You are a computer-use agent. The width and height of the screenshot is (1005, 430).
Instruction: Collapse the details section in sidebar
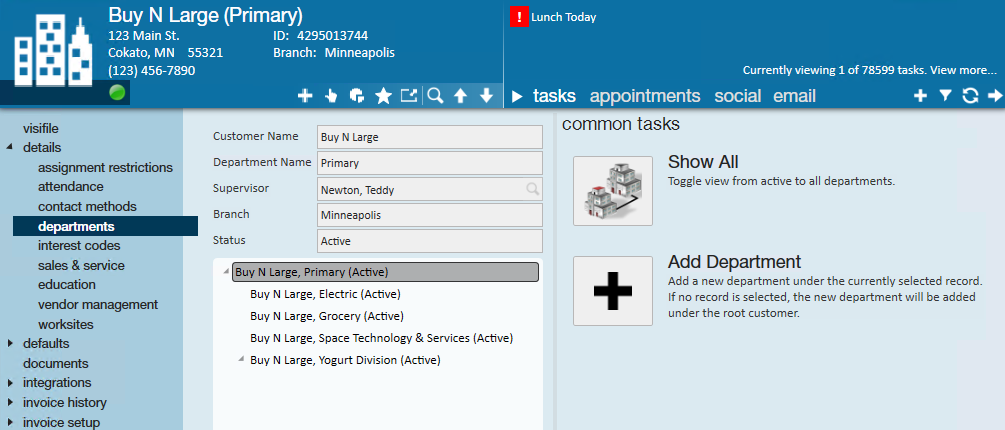[x=10, y=147]
